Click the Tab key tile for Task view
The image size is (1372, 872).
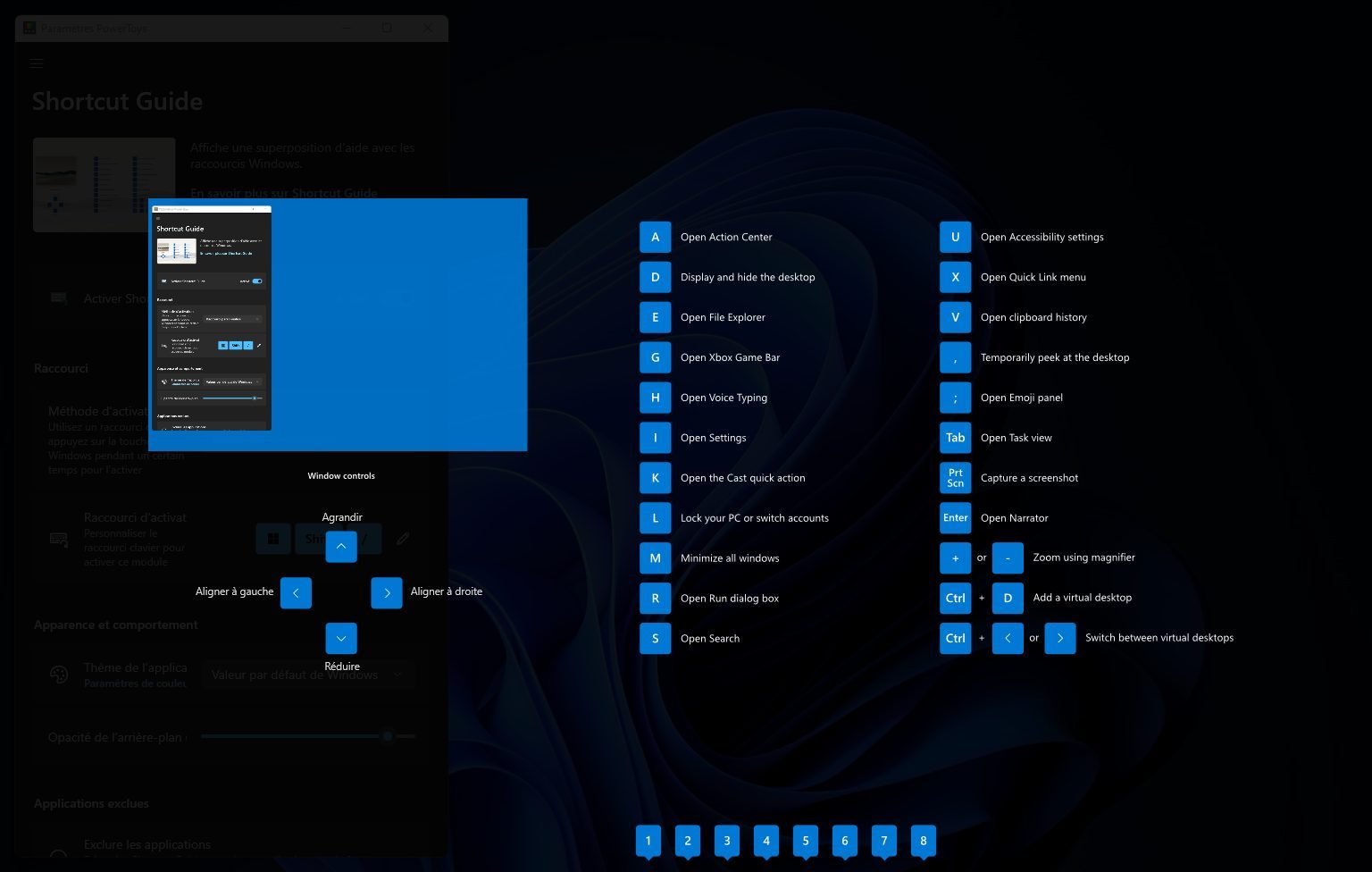955,438
